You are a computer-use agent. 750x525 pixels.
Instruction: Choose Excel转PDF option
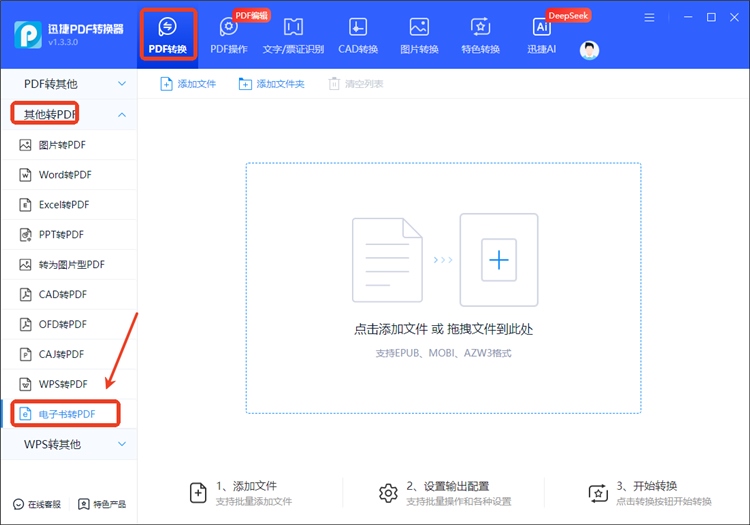tap(69, 205)
